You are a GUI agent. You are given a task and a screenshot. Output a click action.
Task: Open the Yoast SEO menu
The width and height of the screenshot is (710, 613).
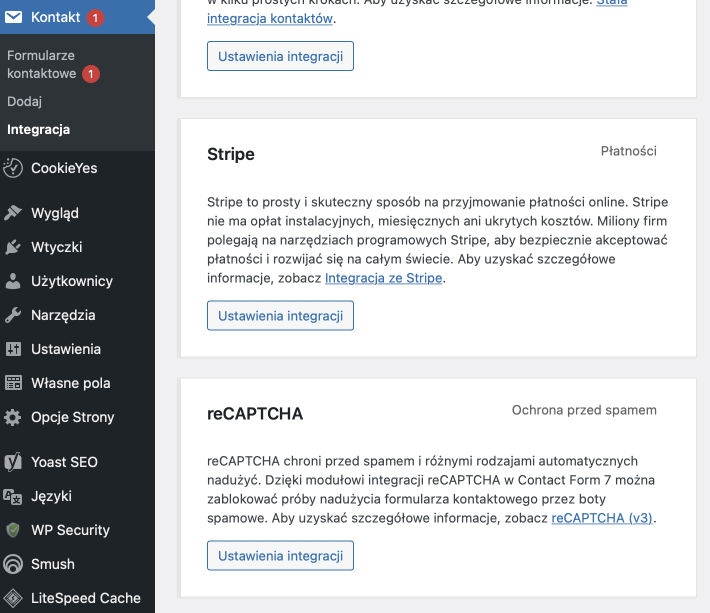point(77,462)
